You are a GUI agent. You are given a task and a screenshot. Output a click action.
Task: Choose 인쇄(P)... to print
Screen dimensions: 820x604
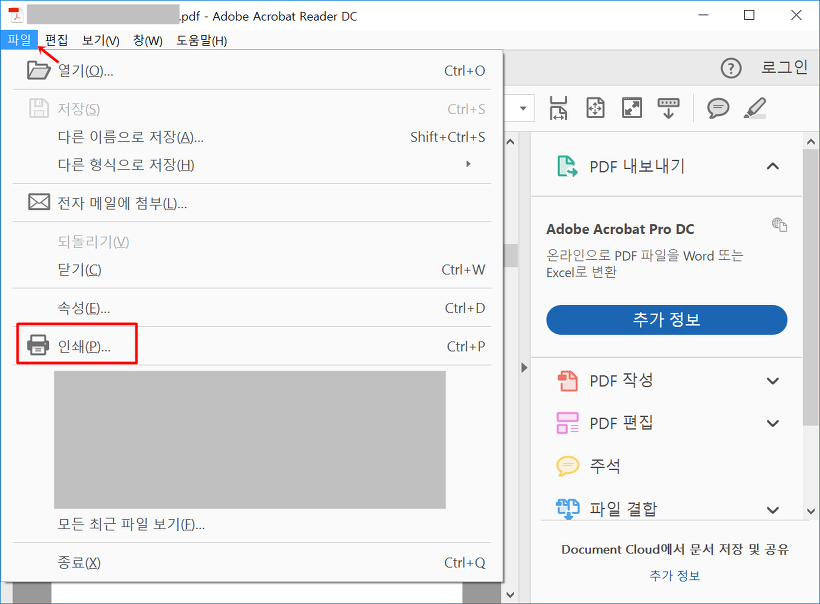coord(252,346)
